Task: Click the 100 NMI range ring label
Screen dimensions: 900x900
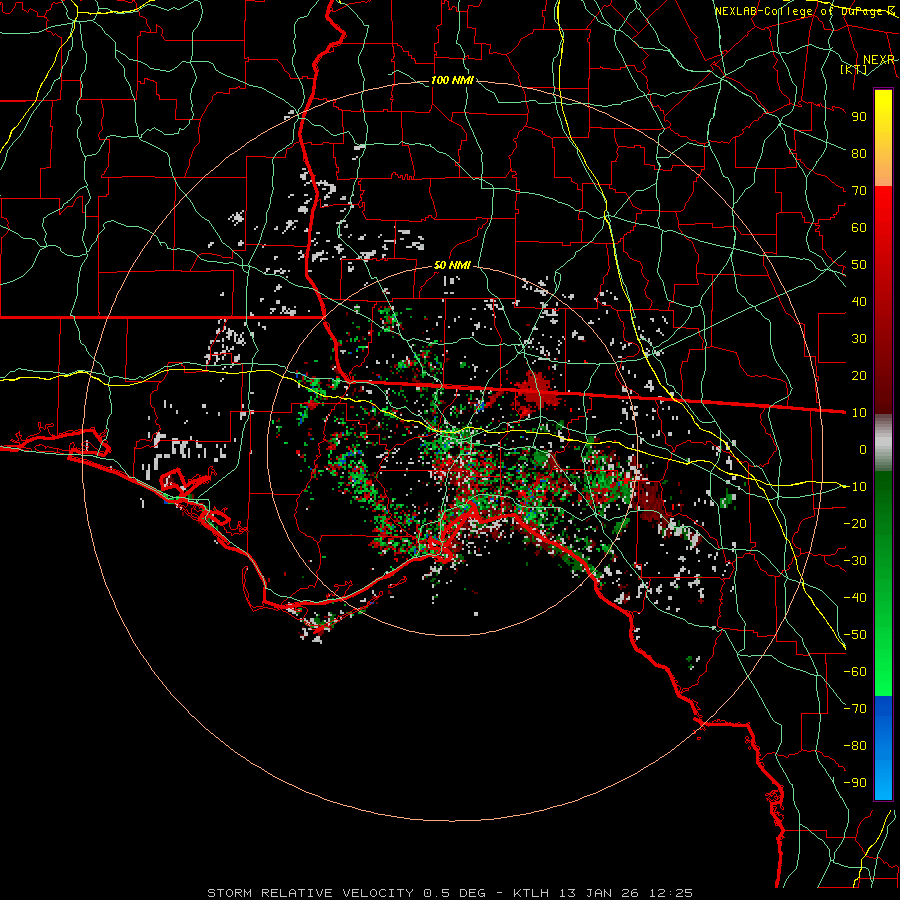Action: point(452,80)
